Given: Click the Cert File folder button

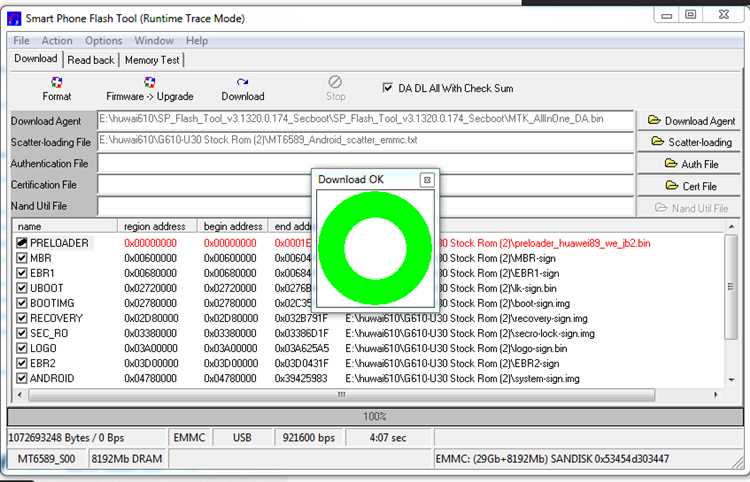Looking at the screenshot, I should 690,186.
